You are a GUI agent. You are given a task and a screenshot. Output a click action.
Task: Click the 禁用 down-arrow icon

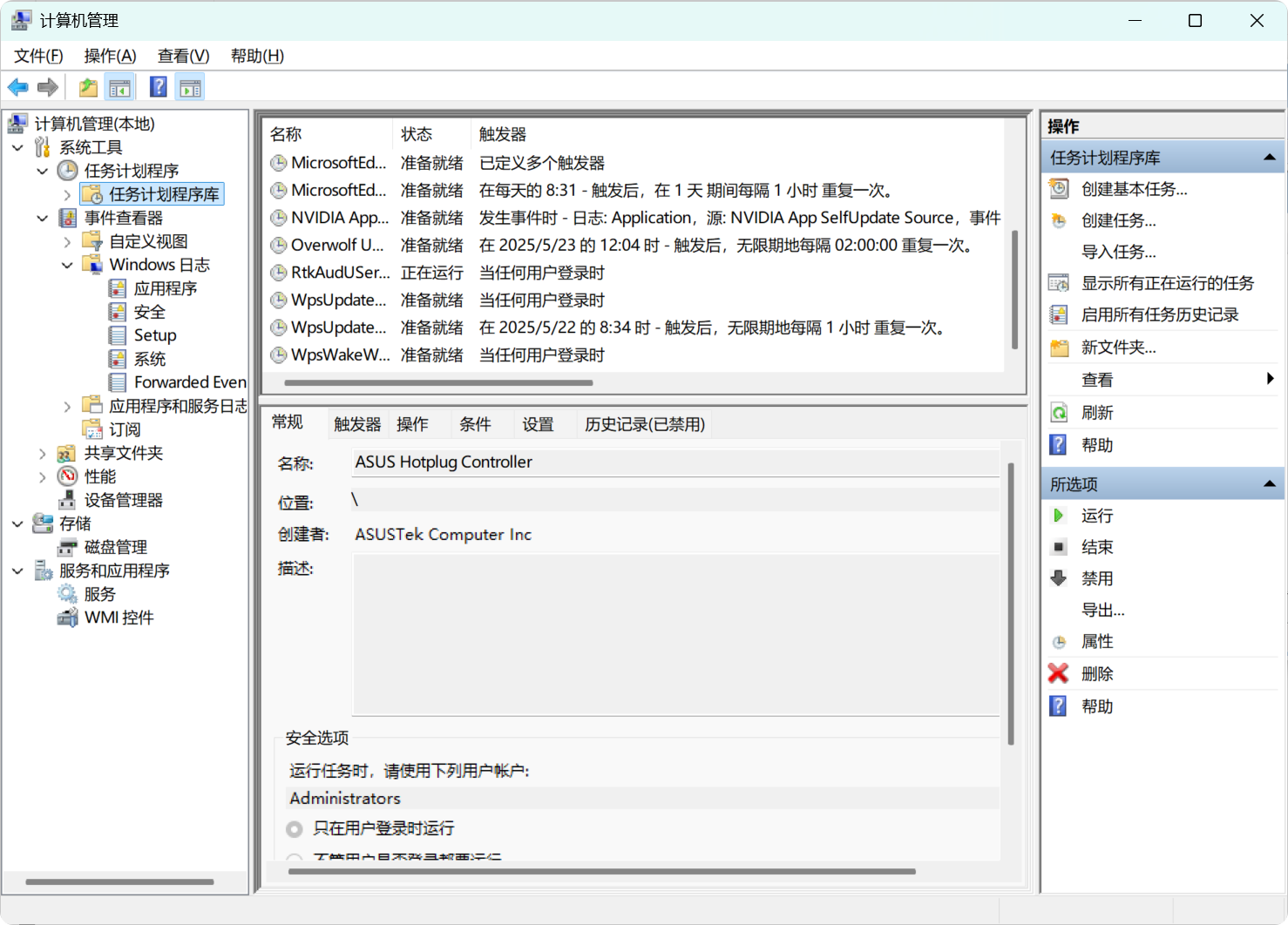(x=1059, y=578)
